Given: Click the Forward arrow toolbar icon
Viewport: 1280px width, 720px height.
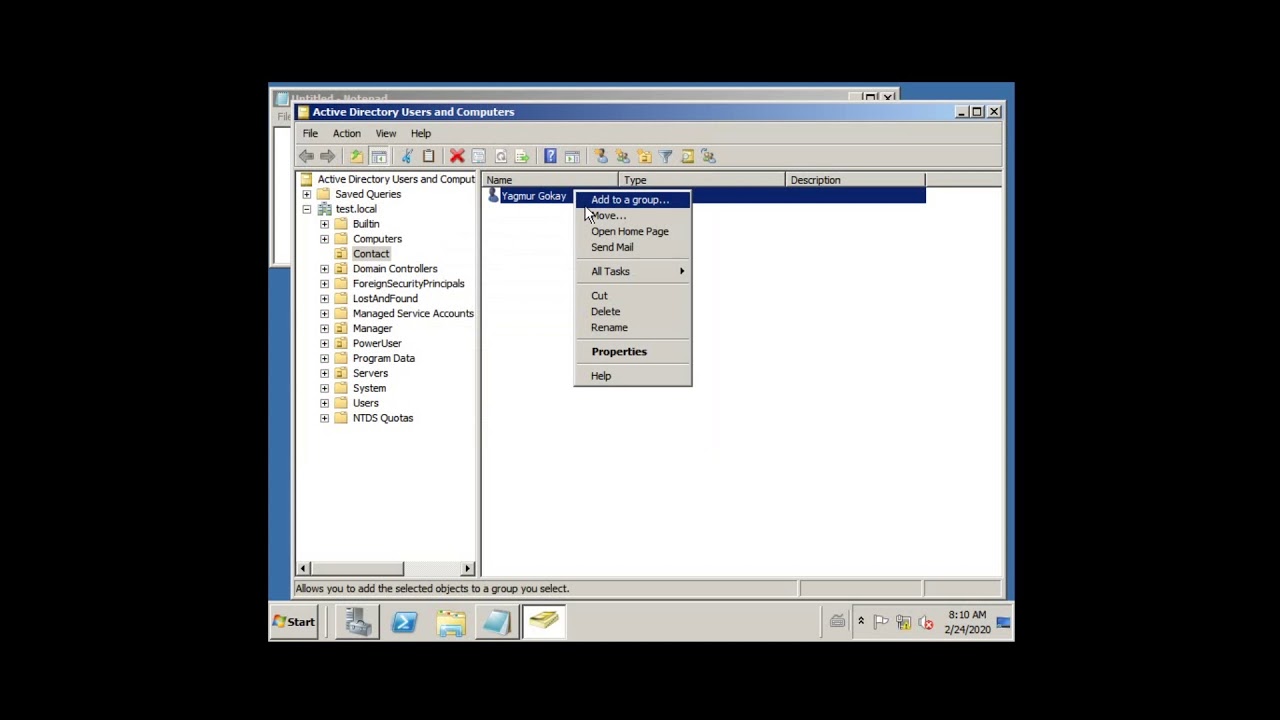Looking at the screenshot, I should coord(327,156).
